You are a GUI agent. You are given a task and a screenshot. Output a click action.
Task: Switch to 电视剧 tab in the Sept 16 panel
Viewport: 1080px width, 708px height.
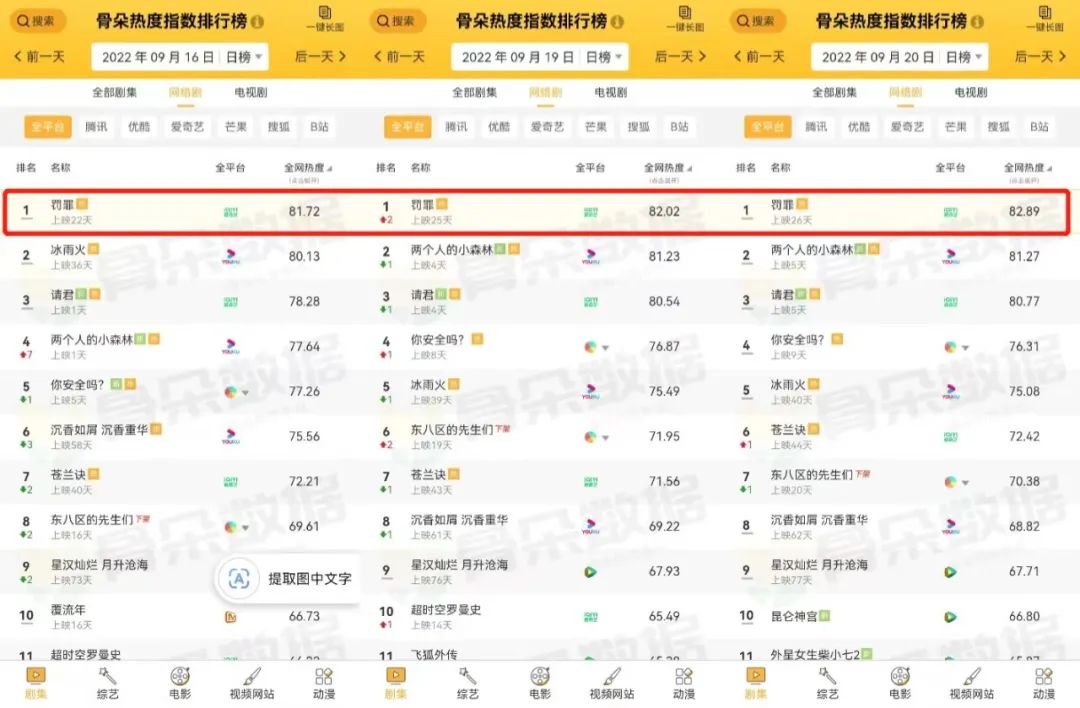click(251, 92)
